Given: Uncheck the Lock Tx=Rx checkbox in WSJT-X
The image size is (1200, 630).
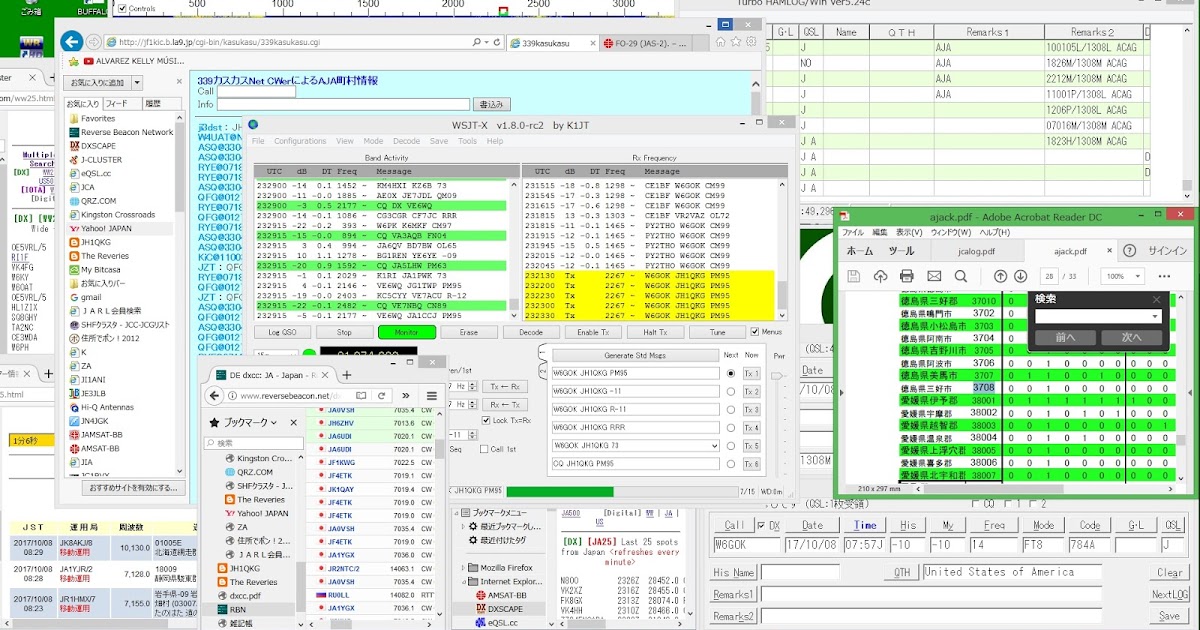Looking at the screenshot, I should (x=486, y=421).
